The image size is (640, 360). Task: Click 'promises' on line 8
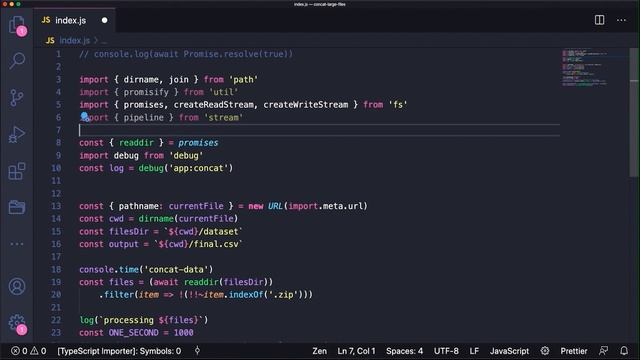click(198, 143)
